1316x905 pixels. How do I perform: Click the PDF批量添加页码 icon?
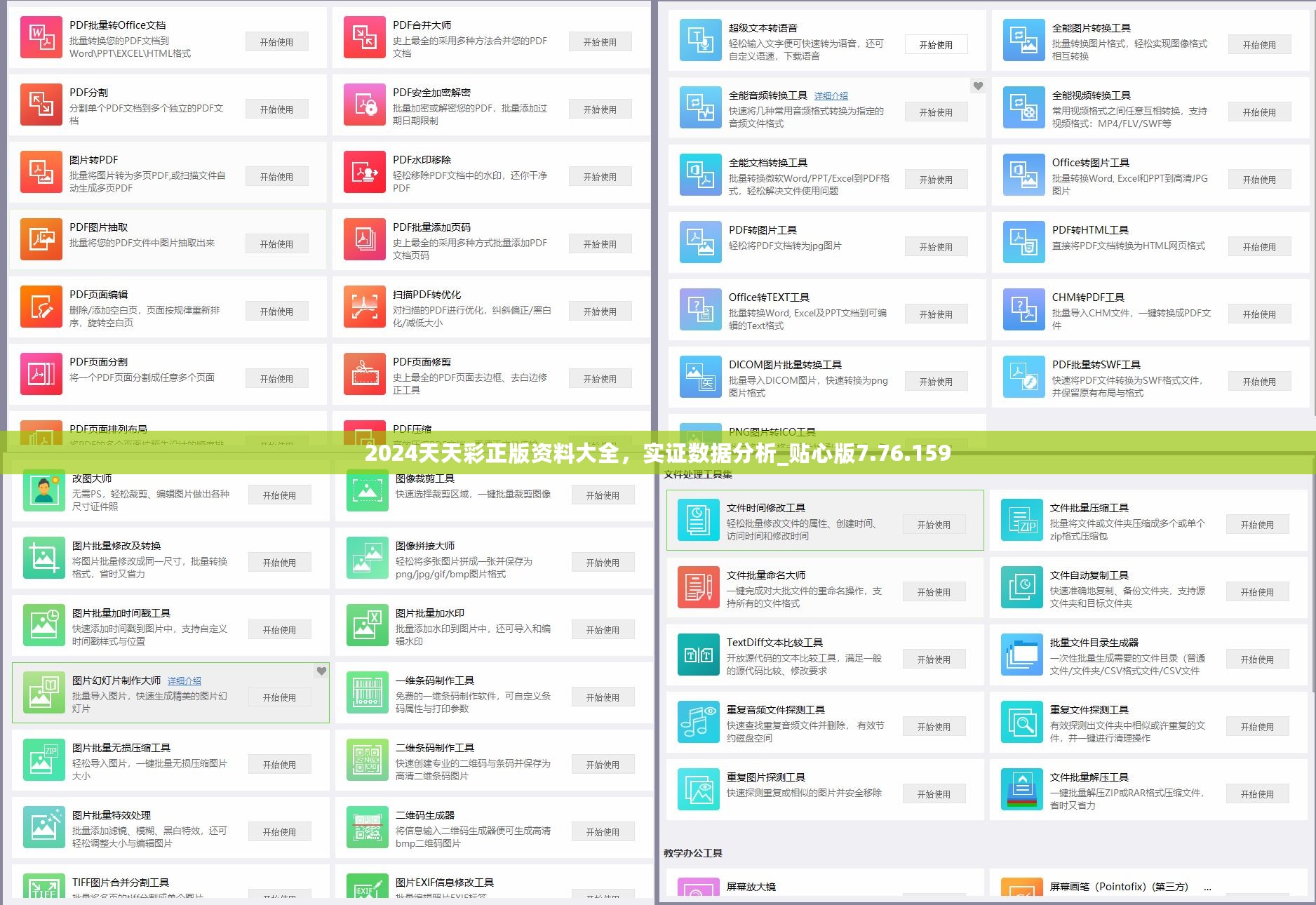(x=365, y=239)
